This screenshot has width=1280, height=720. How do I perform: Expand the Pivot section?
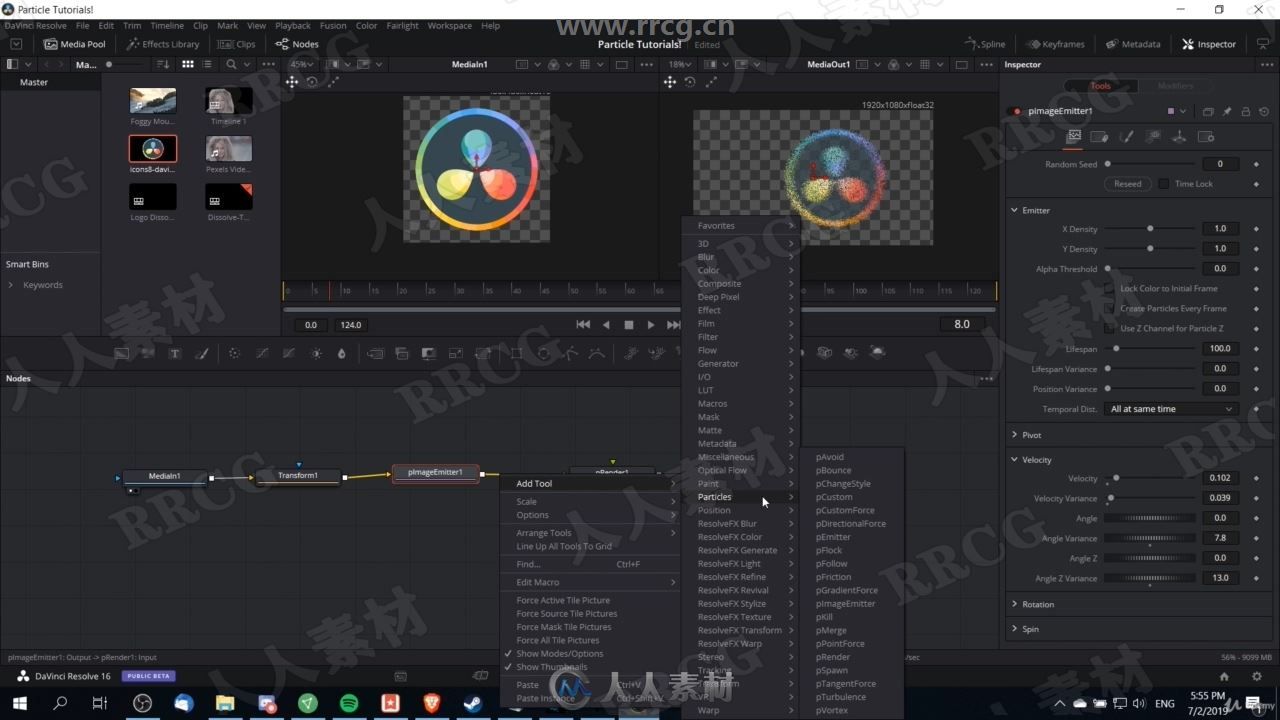coord(1015,435)
